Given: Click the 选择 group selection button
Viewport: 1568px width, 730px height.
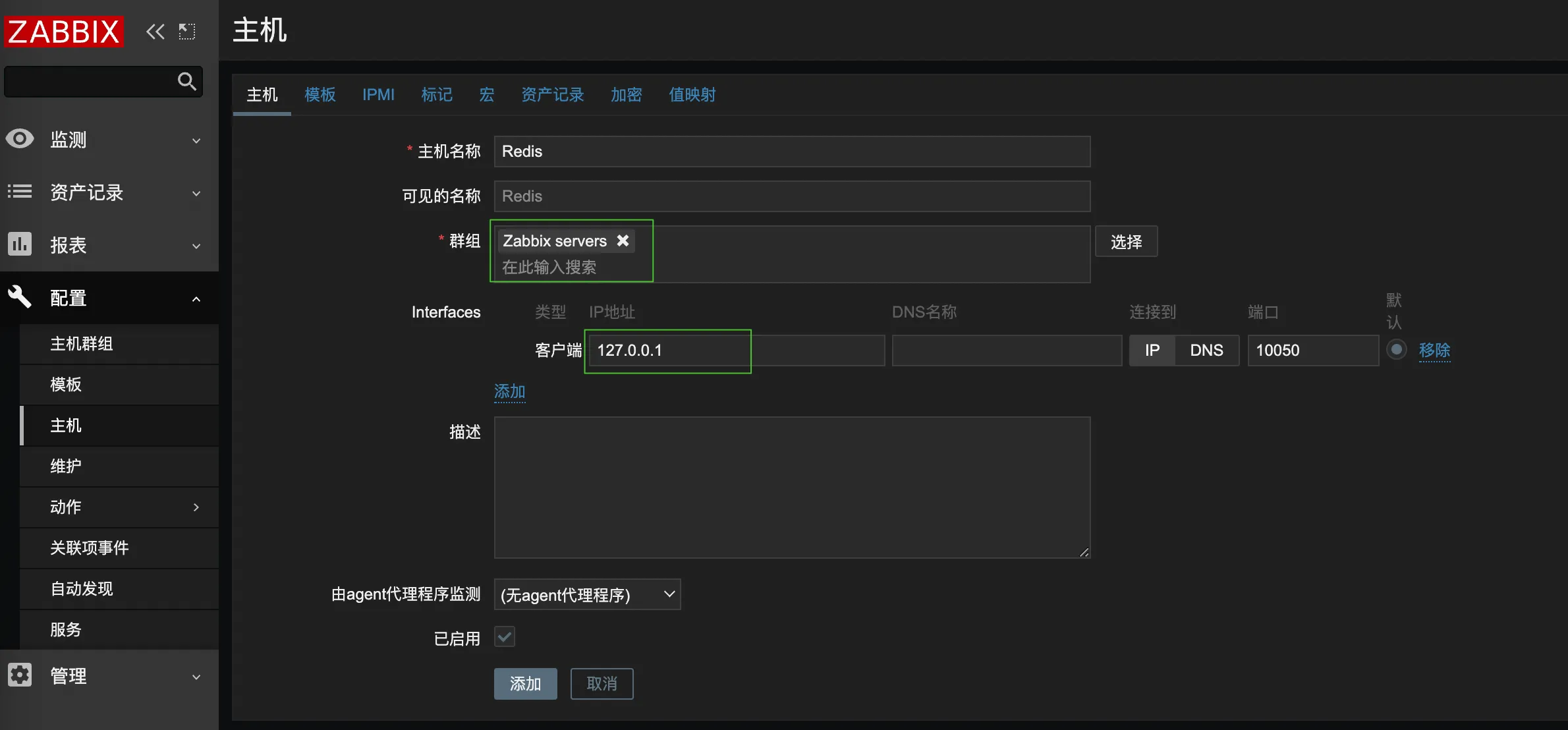Looking at the screenshot, I should point(1127,242).
